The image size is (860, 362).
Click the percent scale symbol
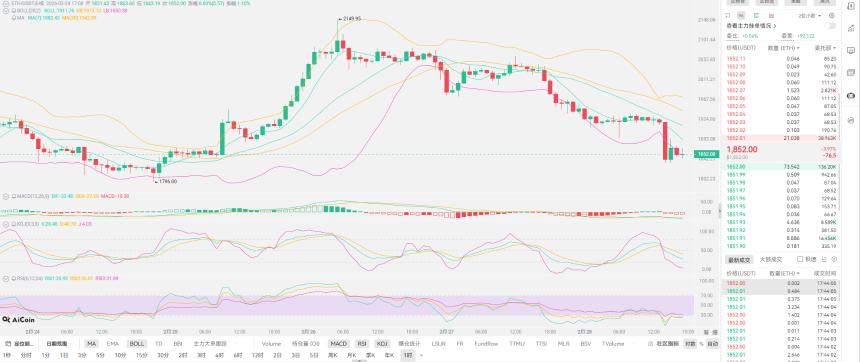[701, 344]
